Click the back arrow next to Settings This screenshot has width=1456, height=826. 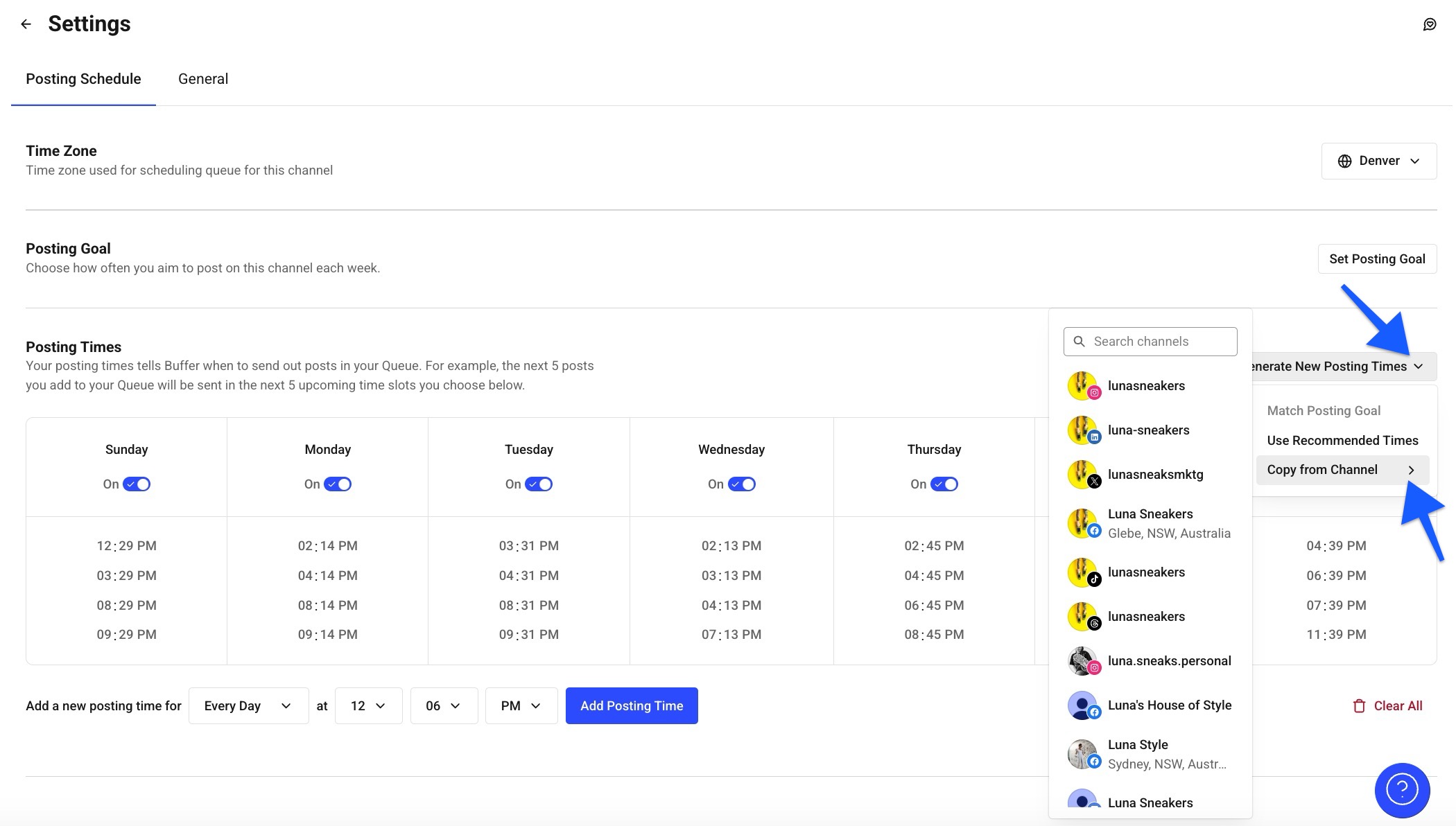point(26,24)
